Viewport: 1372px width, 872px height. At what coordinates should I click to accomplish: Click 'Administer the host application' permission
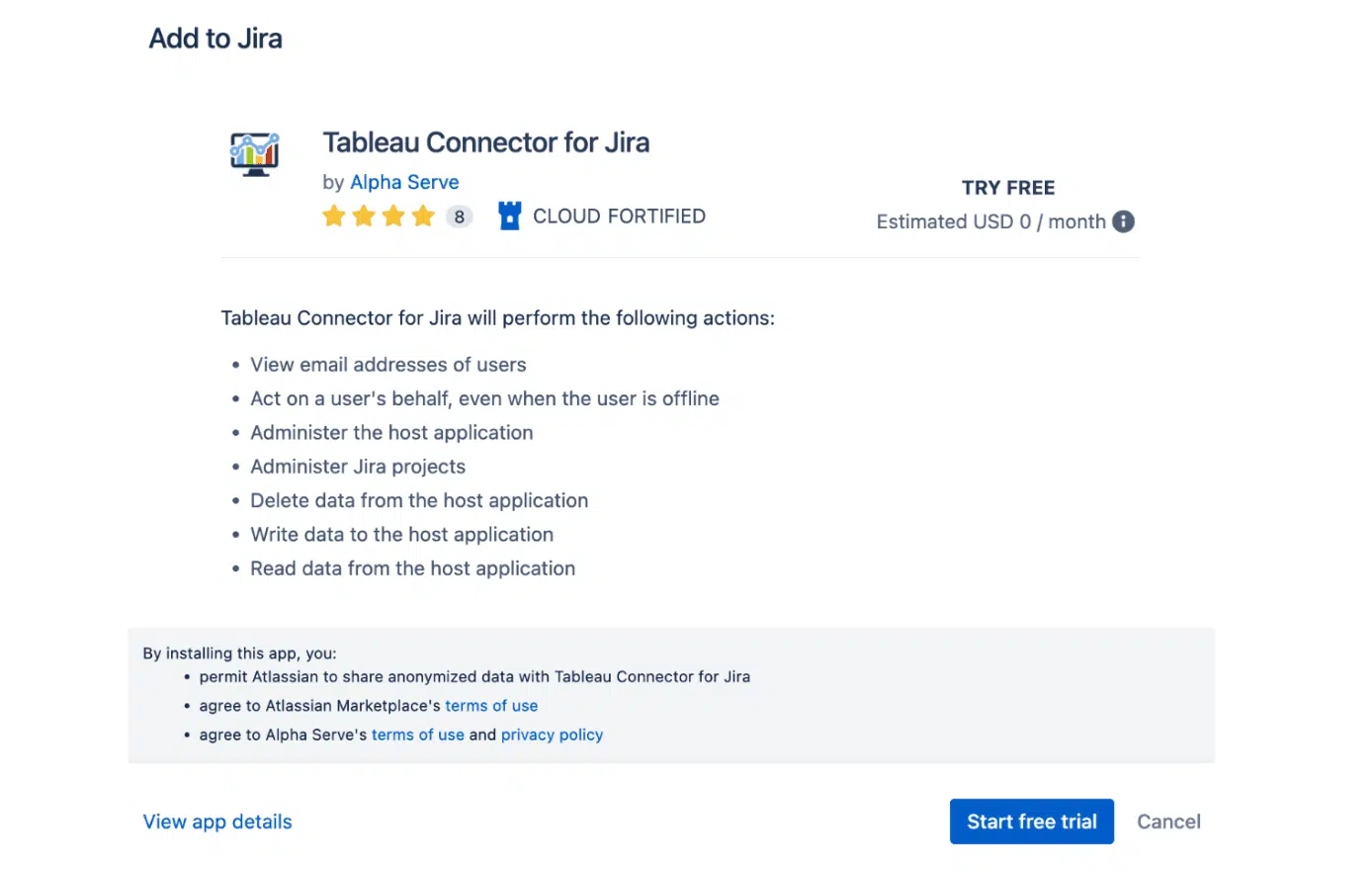click(x=391, y=432)
